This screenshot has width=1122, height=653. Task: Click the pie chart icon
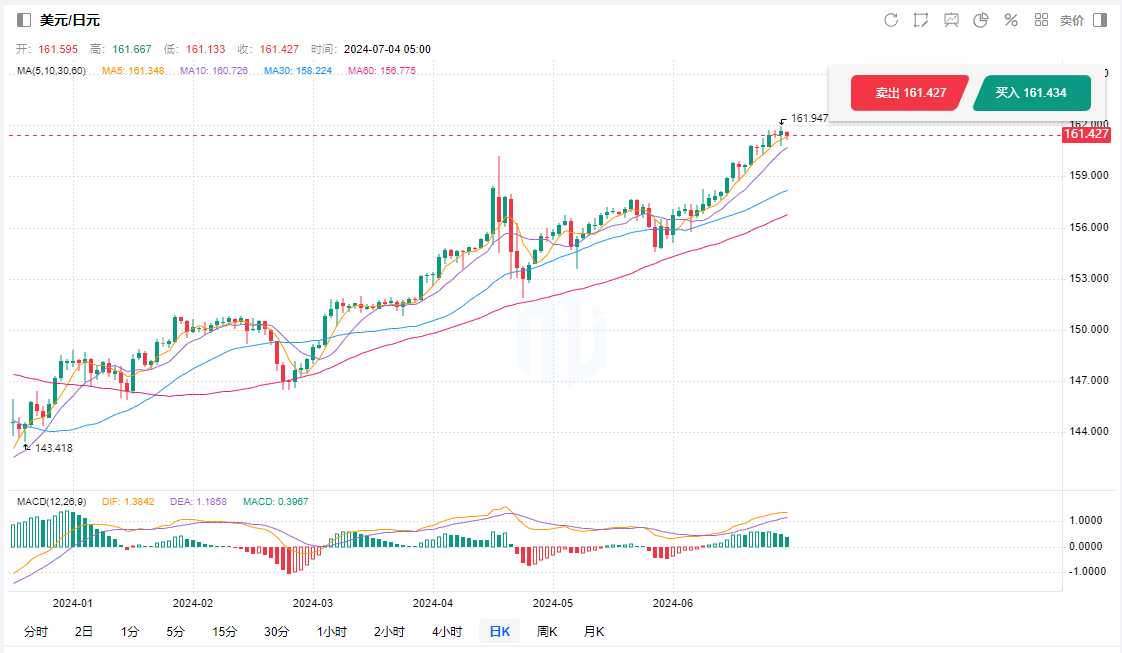981,20
